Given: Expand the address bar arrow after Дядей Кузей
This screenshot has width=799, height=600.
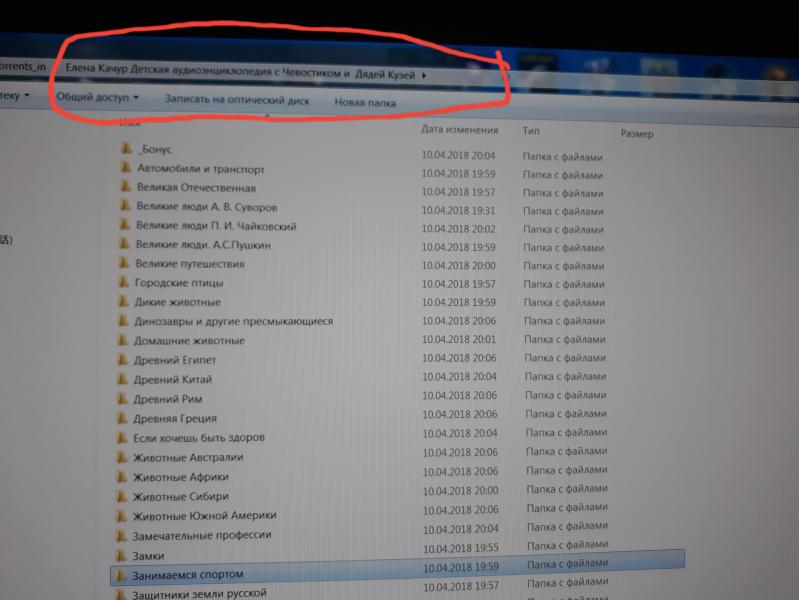Looking at the screenshot, I should pos(424,75).
